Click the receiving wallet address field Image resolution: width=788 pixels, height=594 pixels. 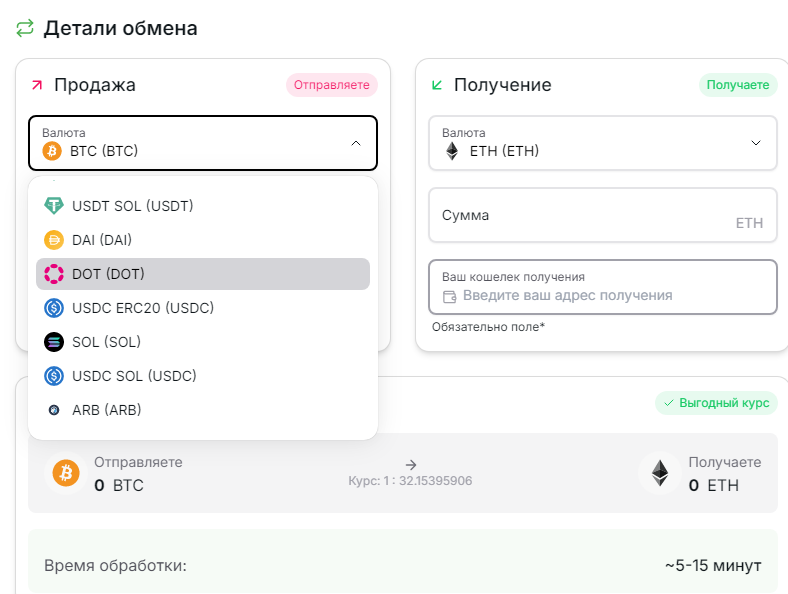602,295
